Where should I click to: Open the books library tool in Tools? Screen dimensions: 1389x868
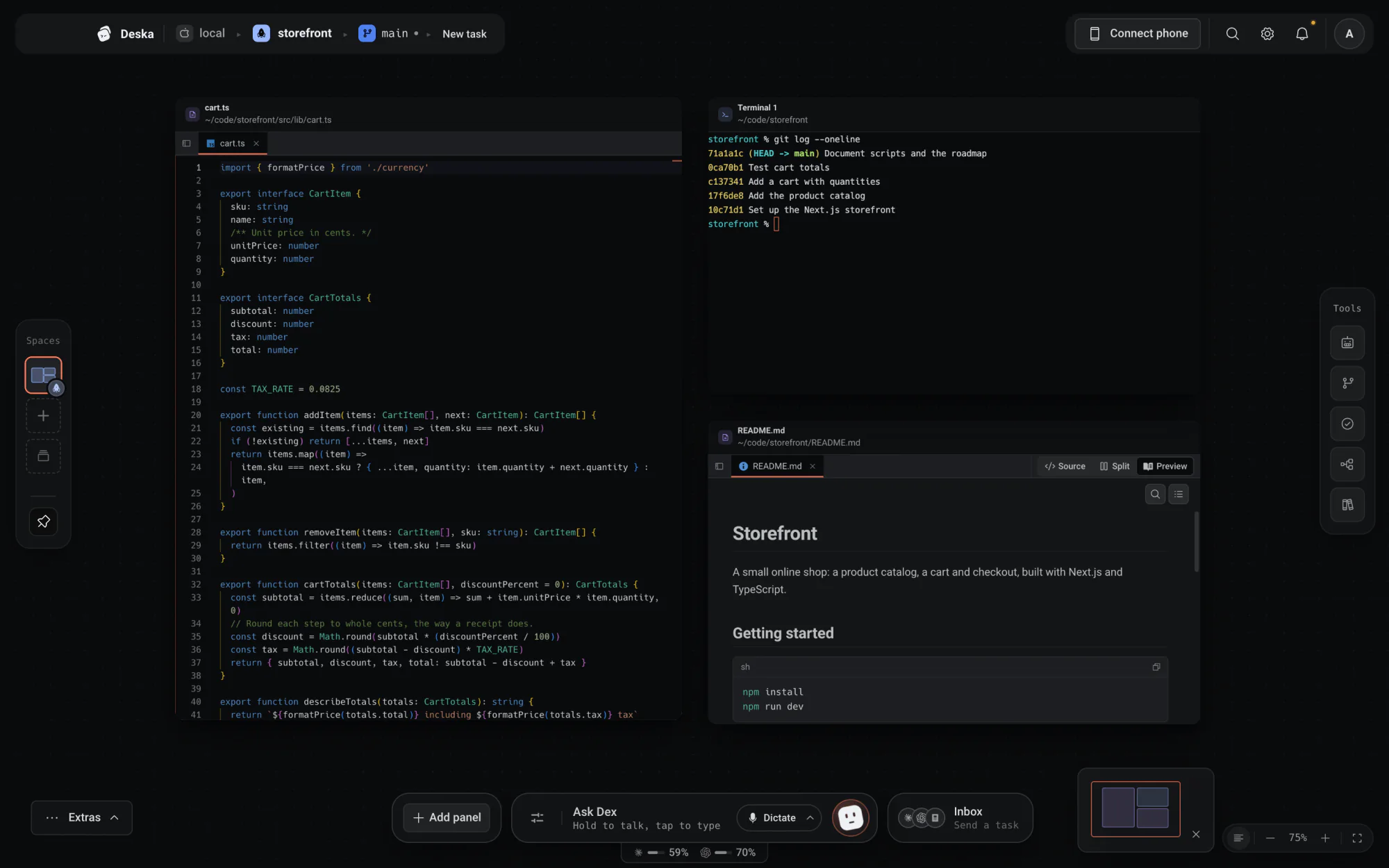[x=1347, y=505]
